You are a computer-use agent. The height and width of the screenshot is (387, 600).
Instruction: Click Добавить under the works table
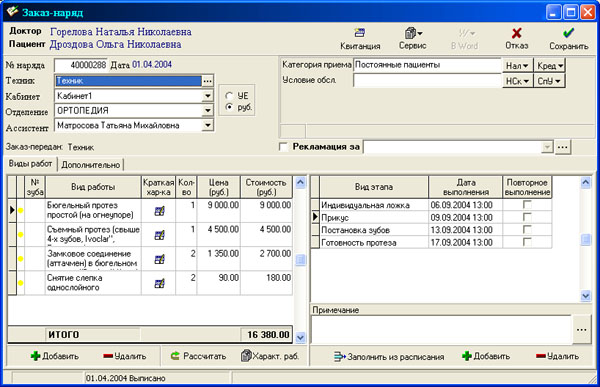tap(55, 356)
